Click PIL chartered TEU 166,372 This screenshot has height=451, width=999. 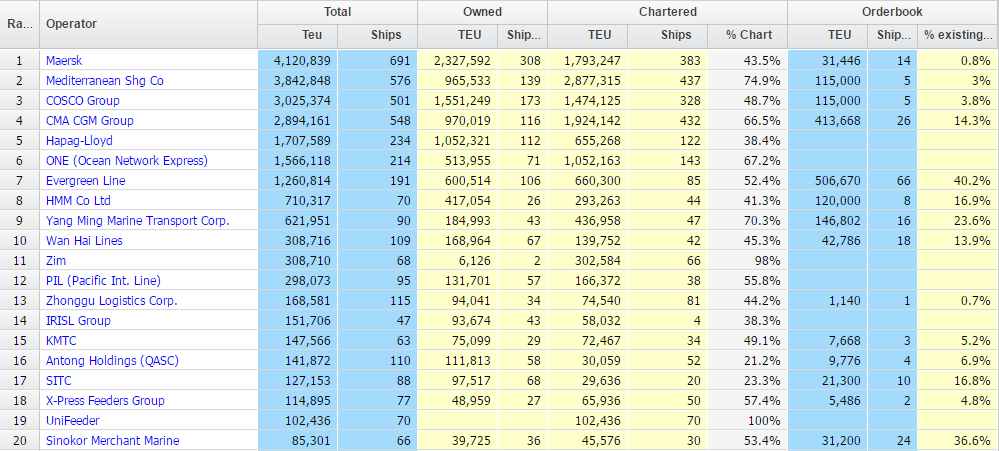tap(599, 281)
